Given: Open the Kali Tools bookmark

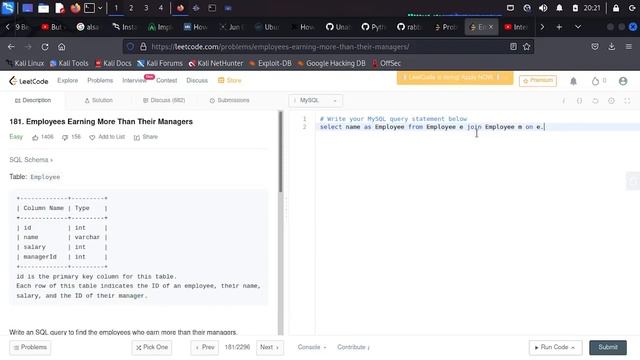Looking at the screenshot, I should [69, 63].
